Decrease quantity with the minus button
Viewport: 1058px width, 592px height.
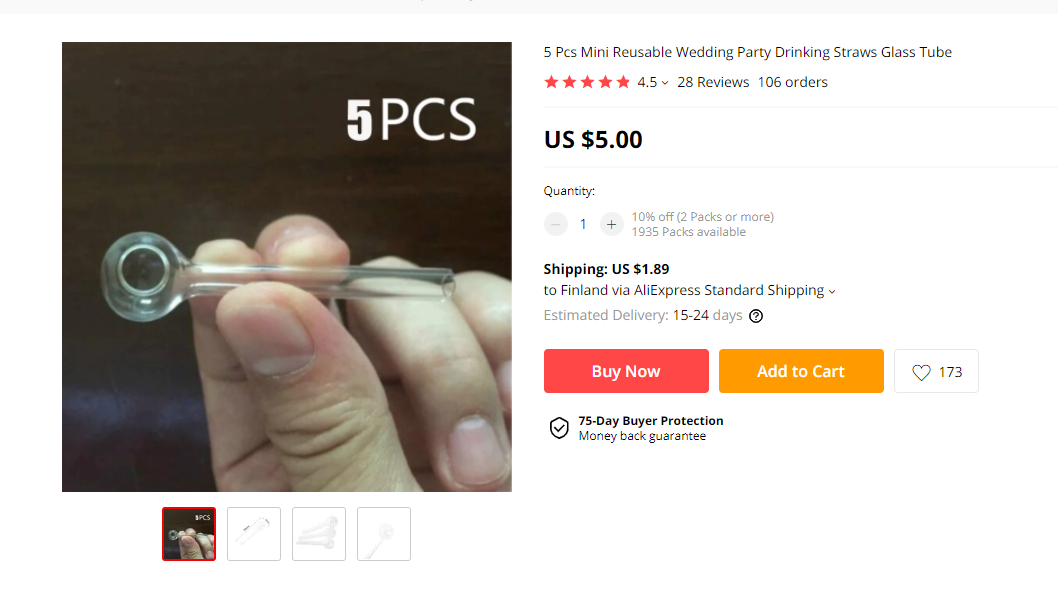click(x=556, y=225)
